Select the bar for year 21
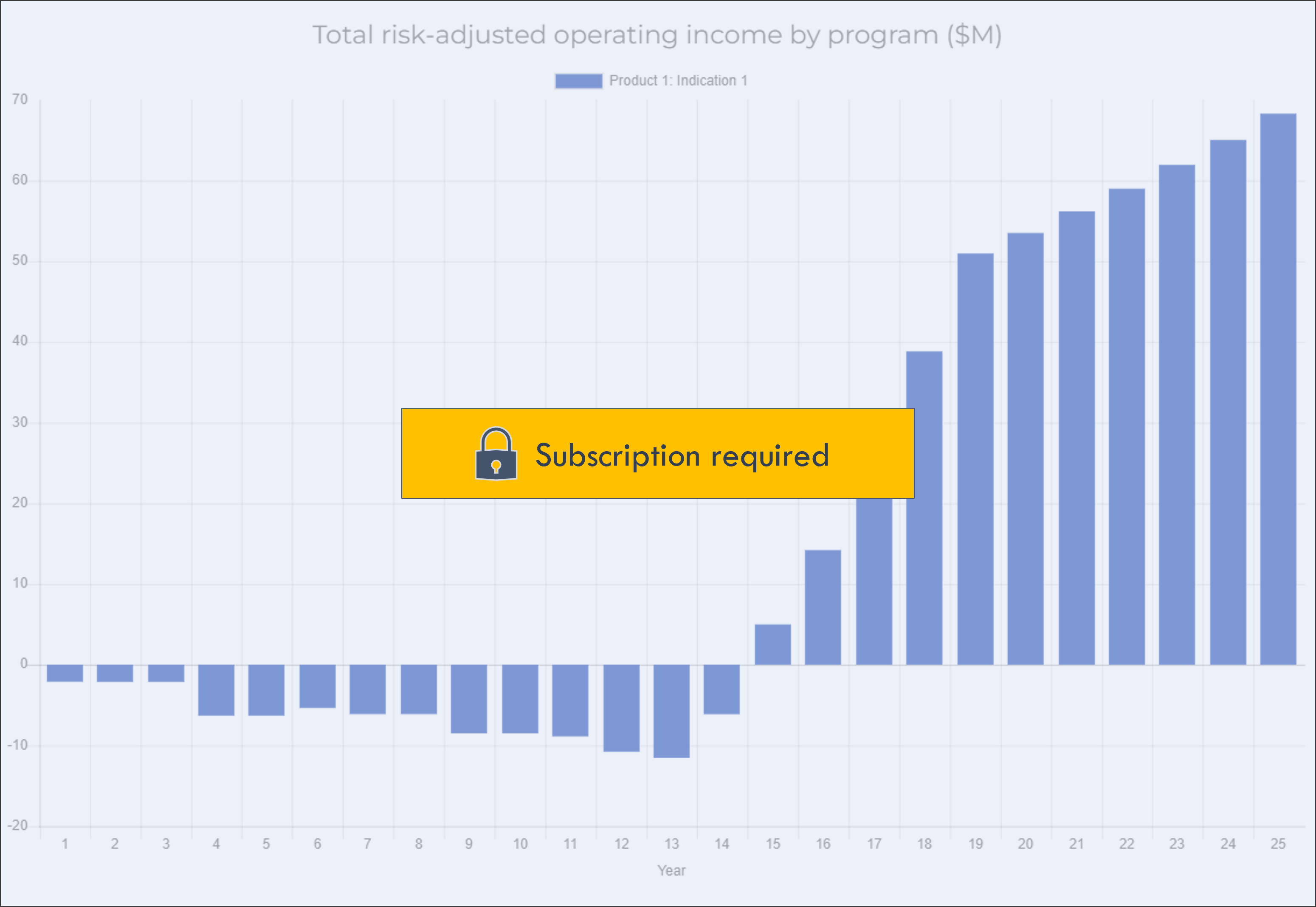 click(1076, 438)
